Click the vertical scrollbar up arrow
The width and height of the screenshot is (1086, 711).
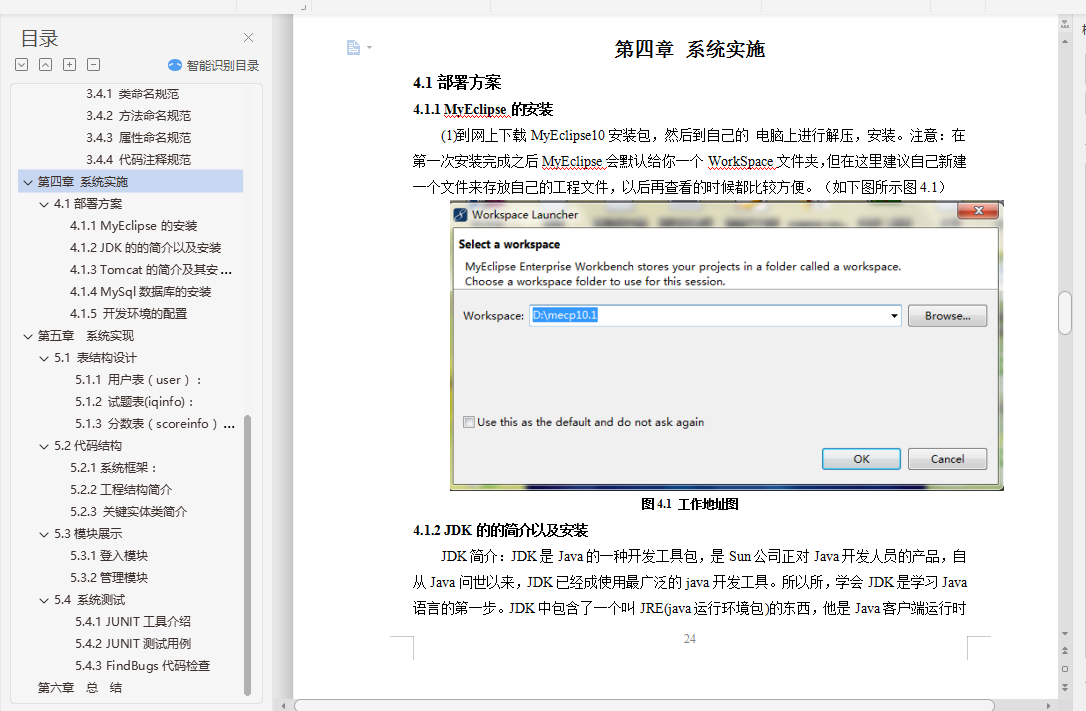[1065, 42]
